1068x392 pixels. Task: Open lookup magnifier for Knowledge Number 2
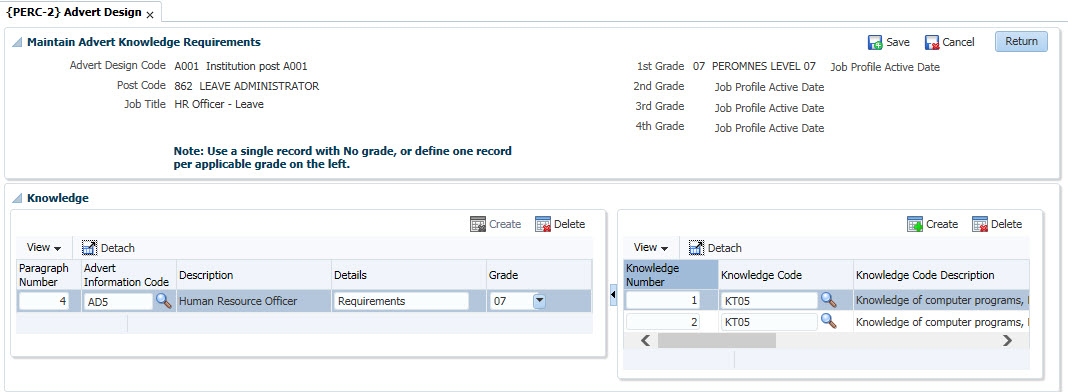point(828,321)
